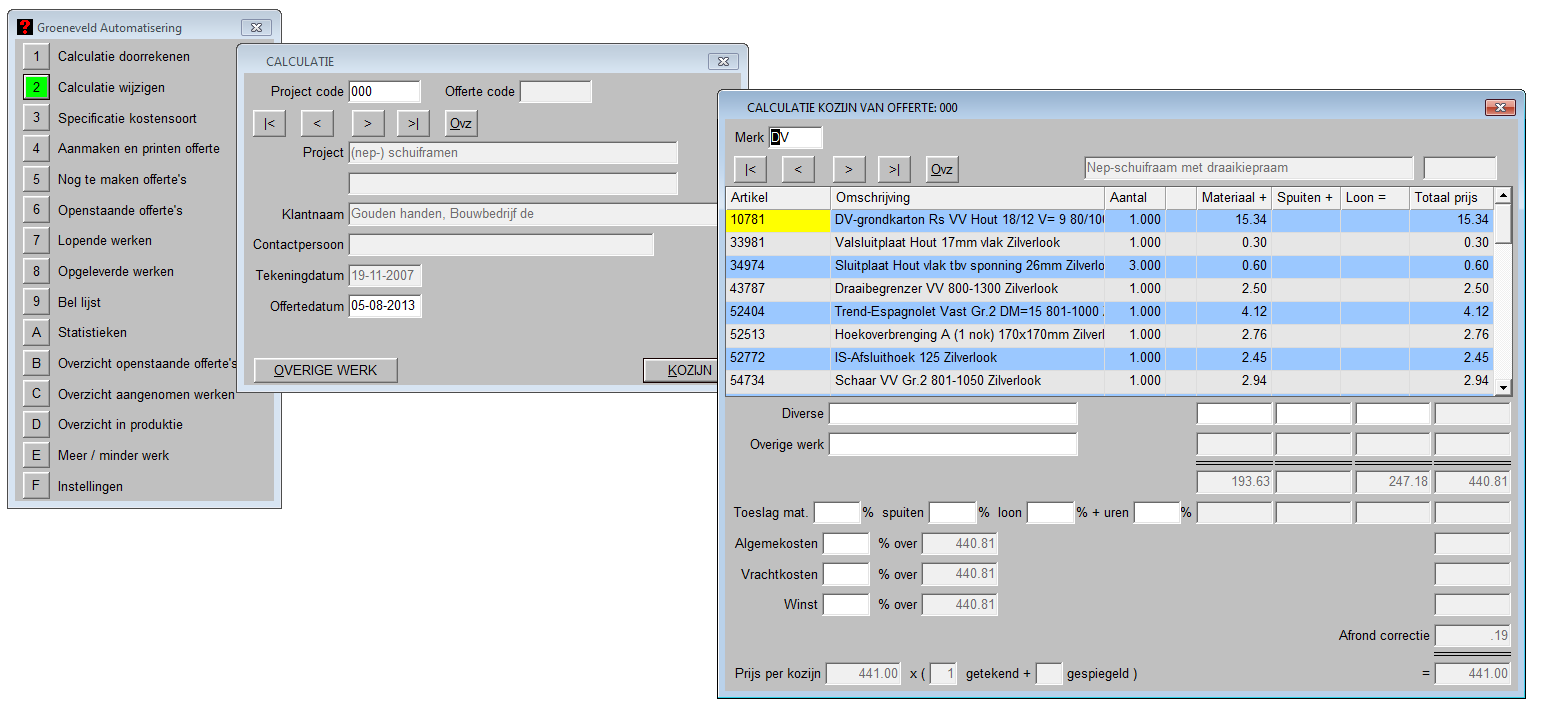This screenshot has height=711, width=1542.
Task: Click the OVERIGE WERK button
Action: 325,370
